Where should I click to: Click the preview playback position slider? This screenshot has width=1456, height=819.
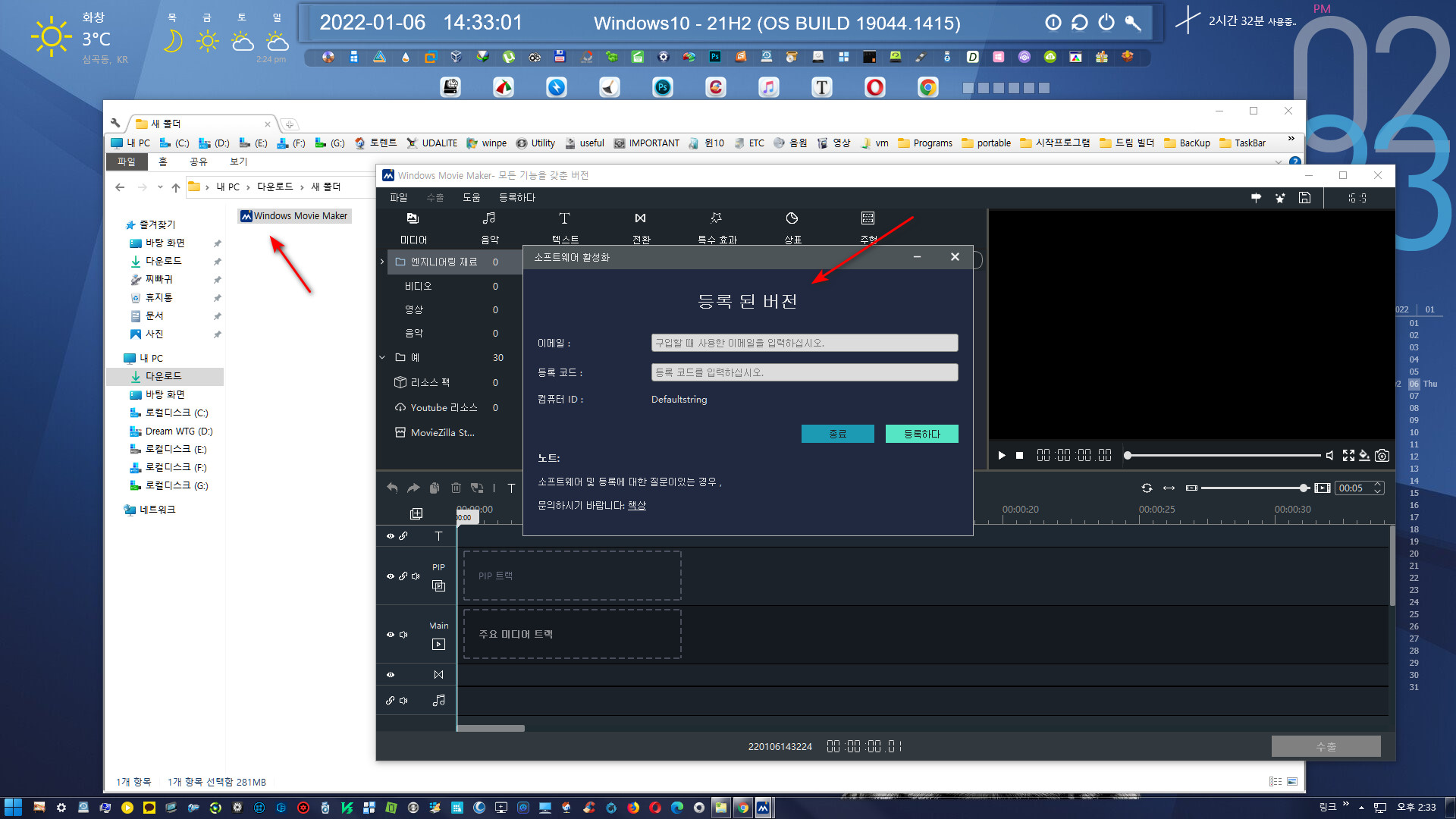pyautogui.click(x=1222, y=455)
